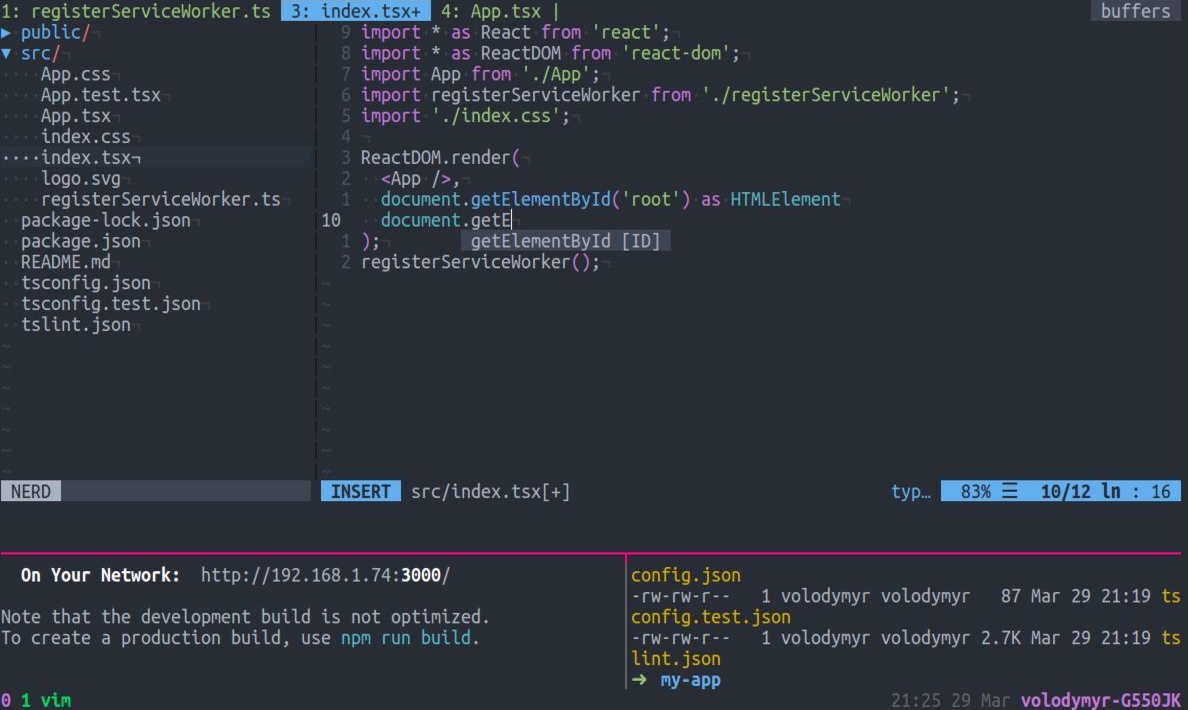Click the truncated "typ…" filetype segment
This screenshot has height=710, width=1188.
pyautogui.click(x=911, y=490)
